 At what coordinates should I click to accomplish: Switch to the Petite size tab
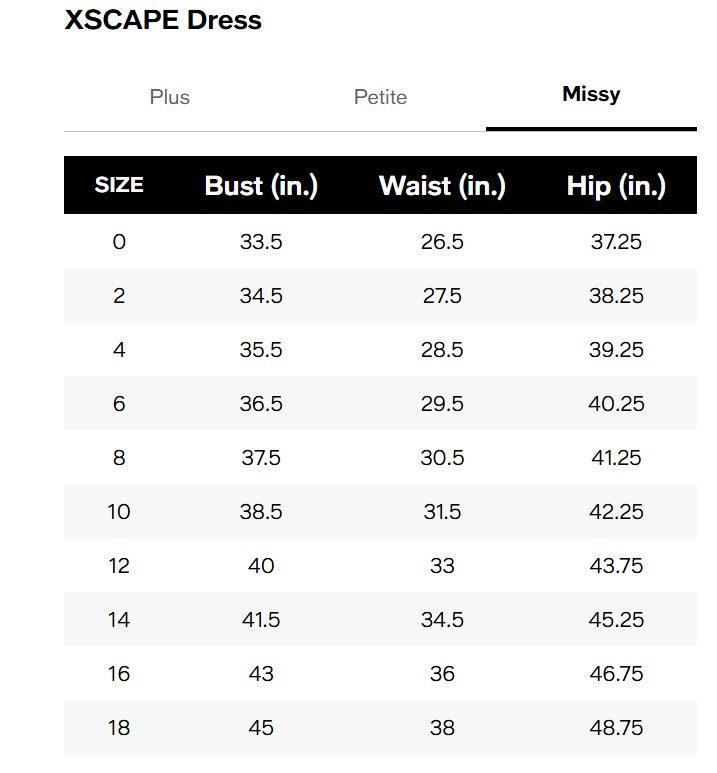(x=380, y=97)
